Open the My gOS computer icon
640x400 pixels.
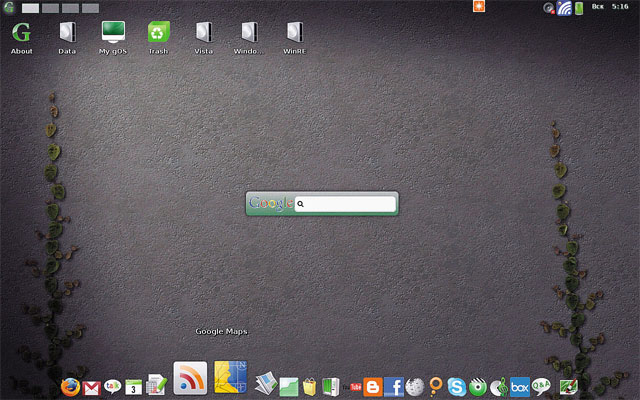pyautogui.click(x=113, y=38)
